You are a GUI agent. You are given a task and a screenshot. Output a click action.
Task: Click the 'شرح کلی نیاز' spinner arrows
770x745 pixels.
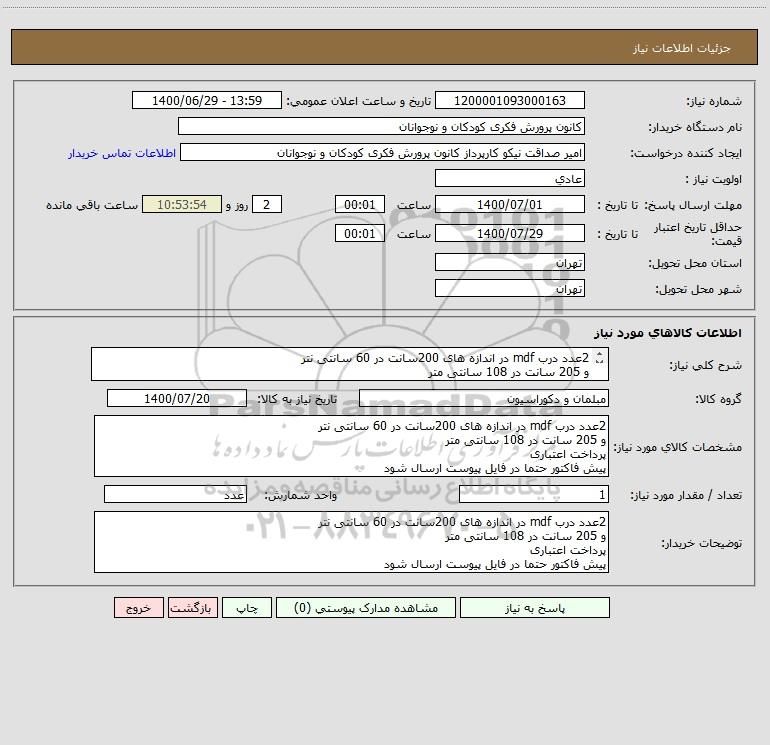click(x=599, y=358)
